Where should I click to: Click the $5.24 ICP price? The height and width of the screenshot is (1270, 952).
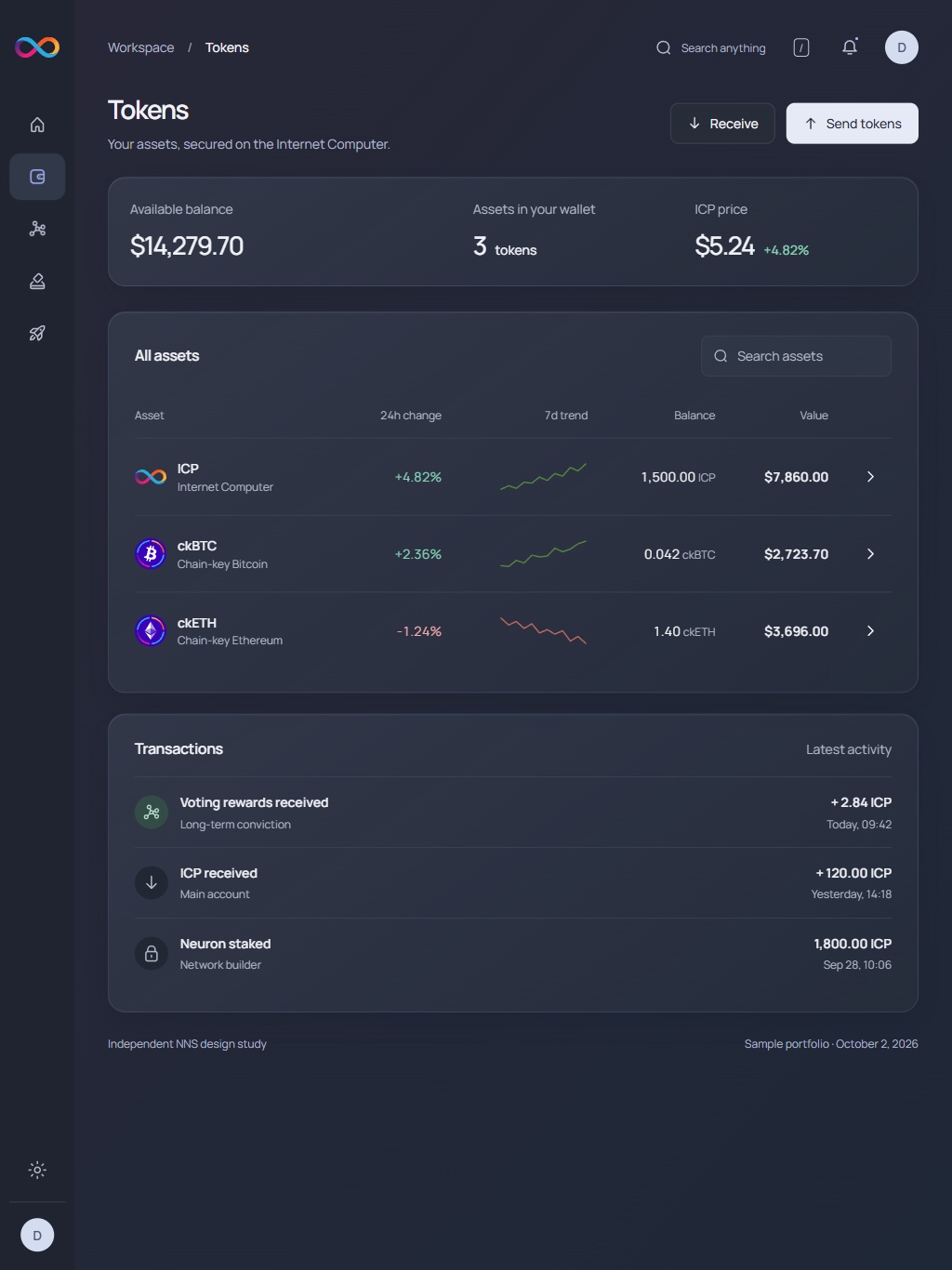(724, 245)
